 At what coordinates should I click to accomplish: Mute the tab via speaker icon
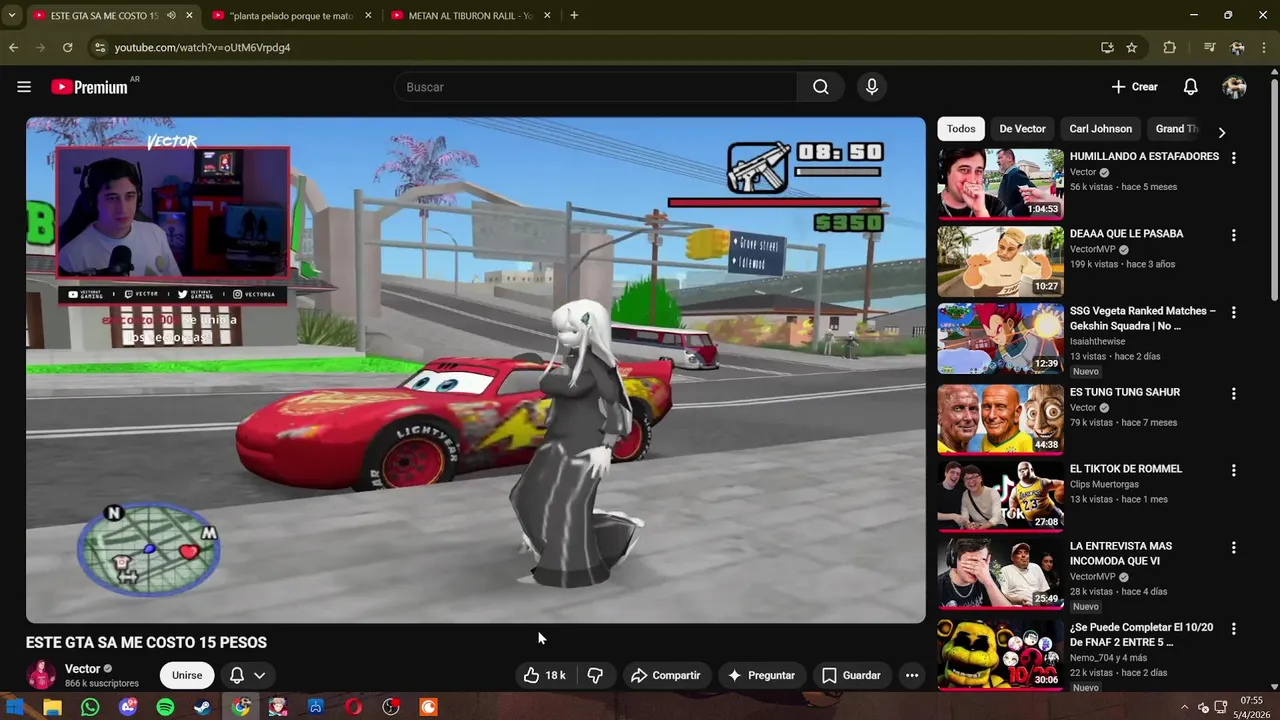[171, 15]
